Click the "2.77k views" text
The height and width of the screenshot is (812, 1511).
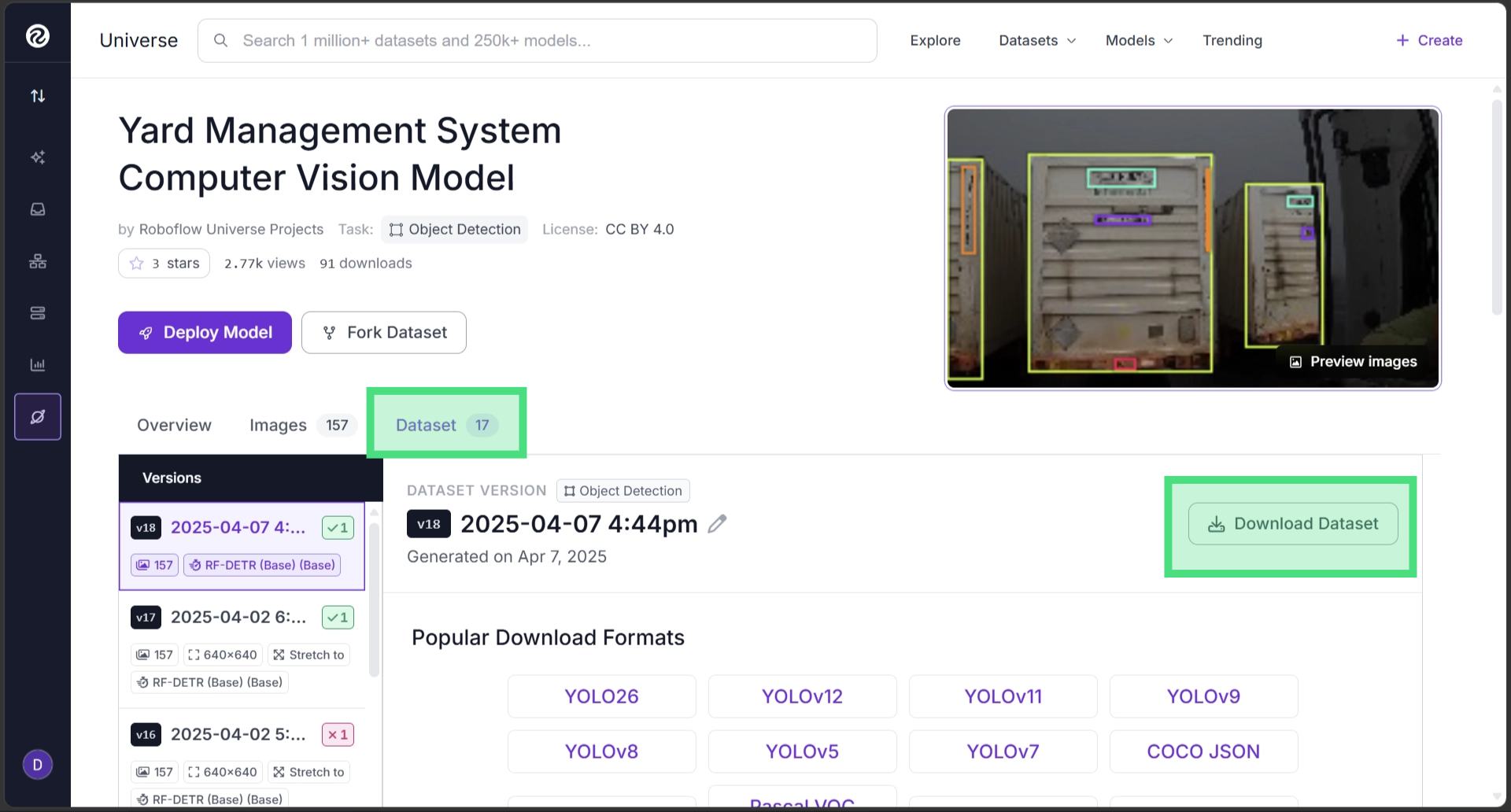tap(264, 264)
